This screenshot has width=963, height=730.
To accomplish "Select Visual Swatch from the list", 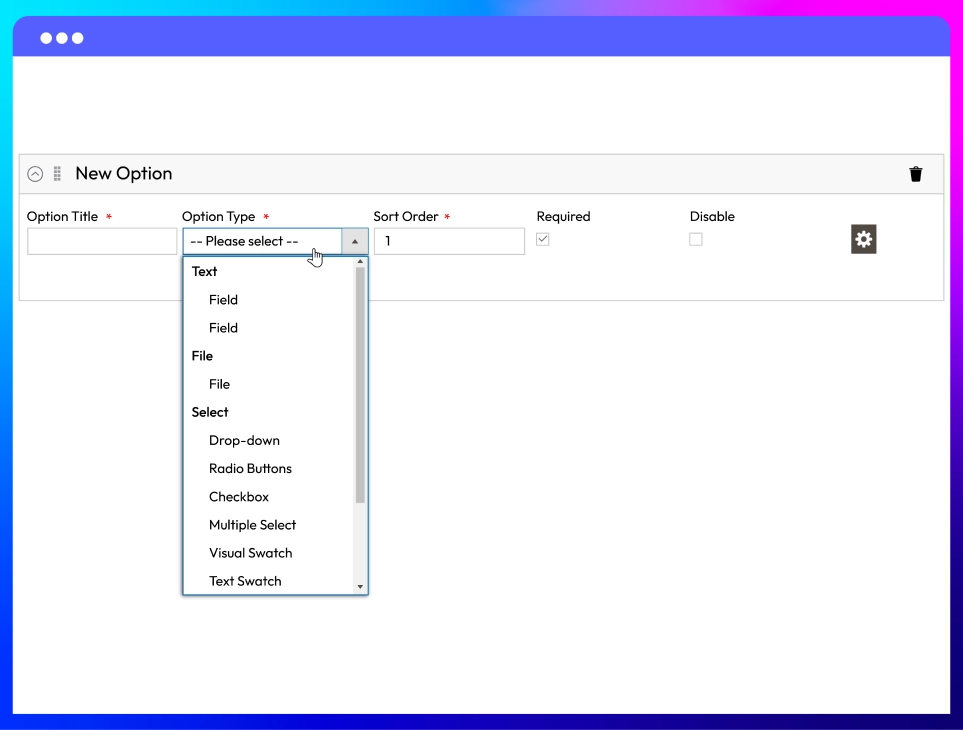I will click(250, 553).
